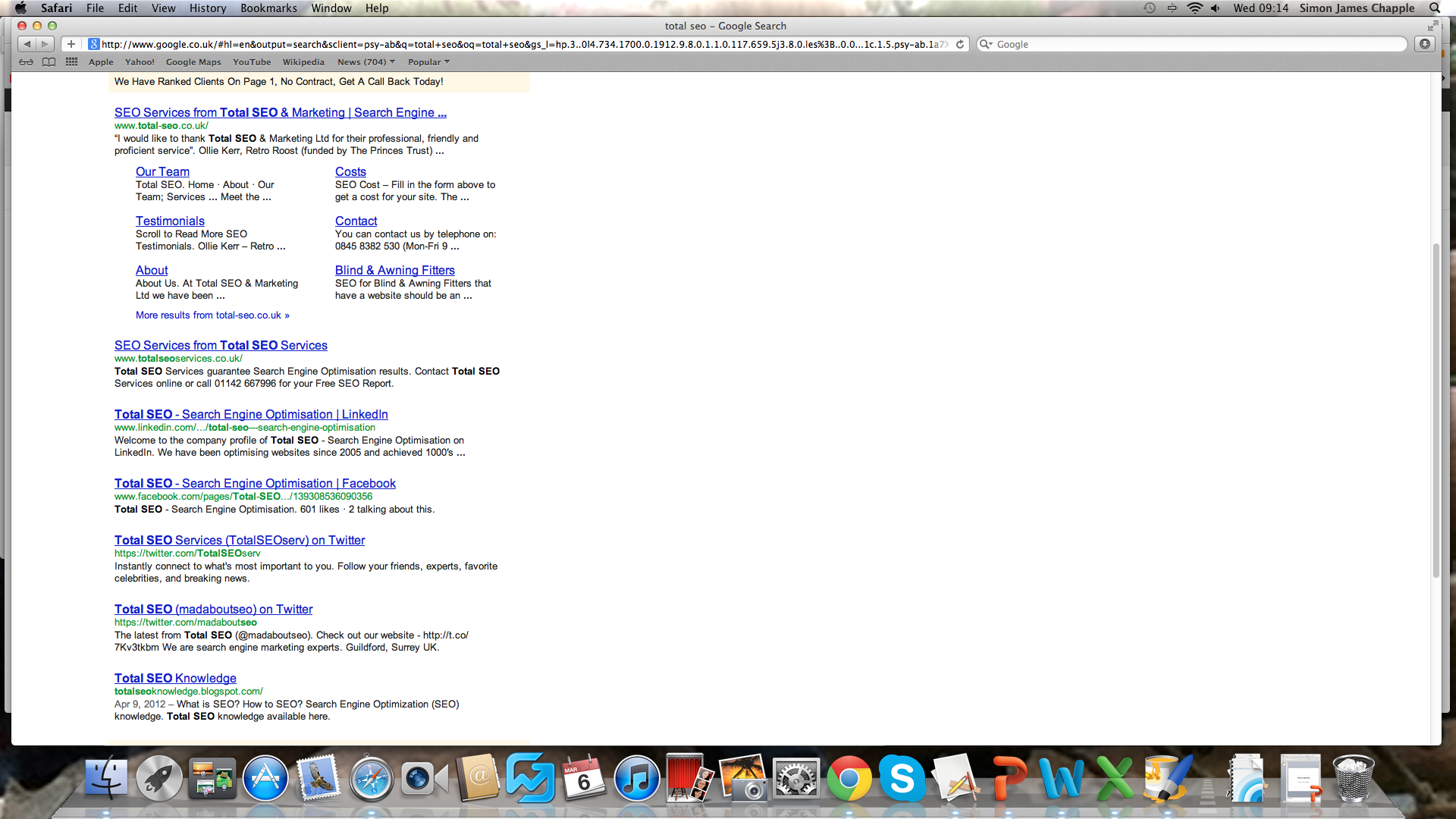Open iPhoto from the Dock

pos(742,778)
